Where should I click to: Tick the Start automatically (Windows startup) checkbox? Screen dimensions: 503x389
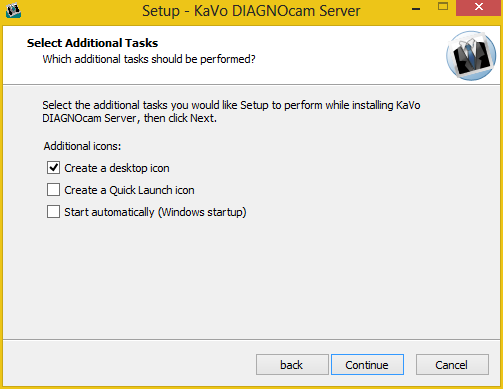pos(53,212)
